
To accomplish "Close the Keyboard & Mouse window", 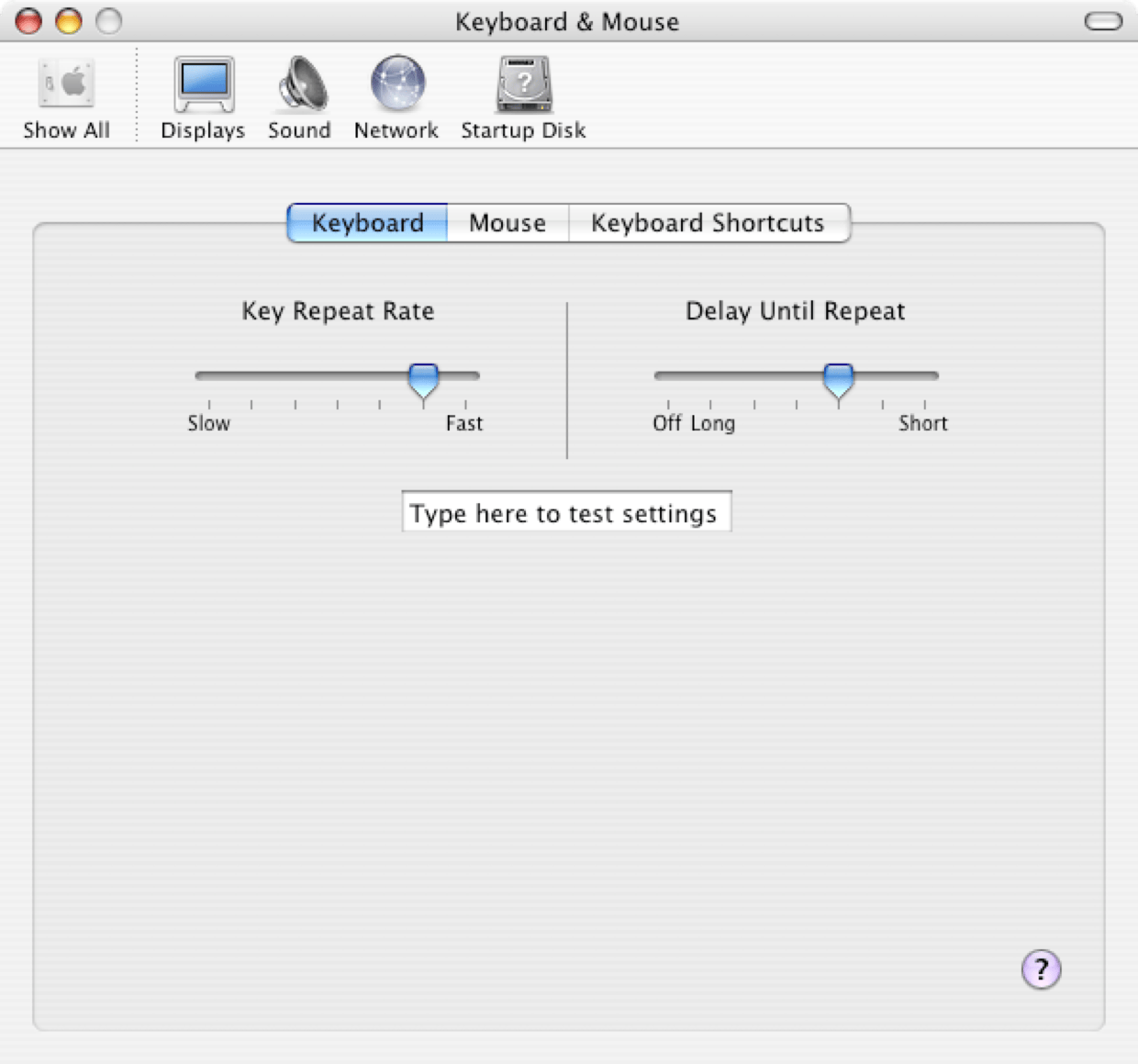I will 28,20.
